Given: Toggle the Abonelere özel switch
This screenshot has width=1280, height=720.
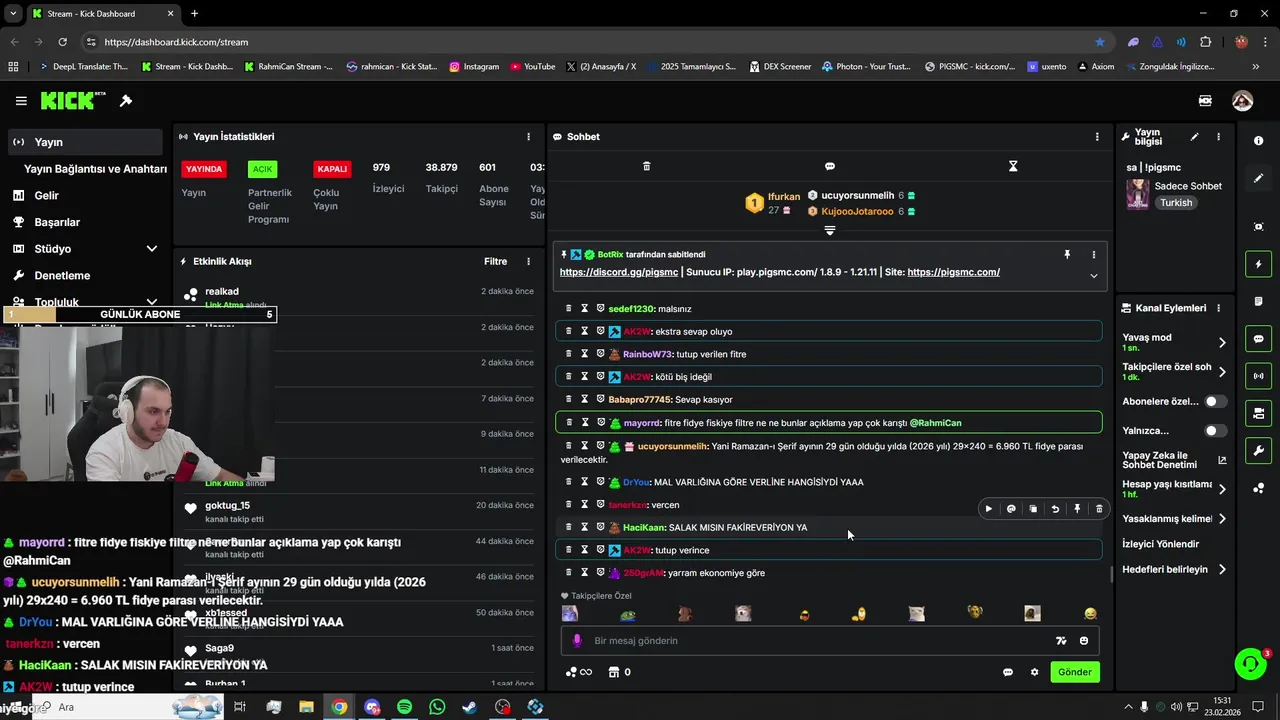Looking at the screenshot, I should 1215,401.
